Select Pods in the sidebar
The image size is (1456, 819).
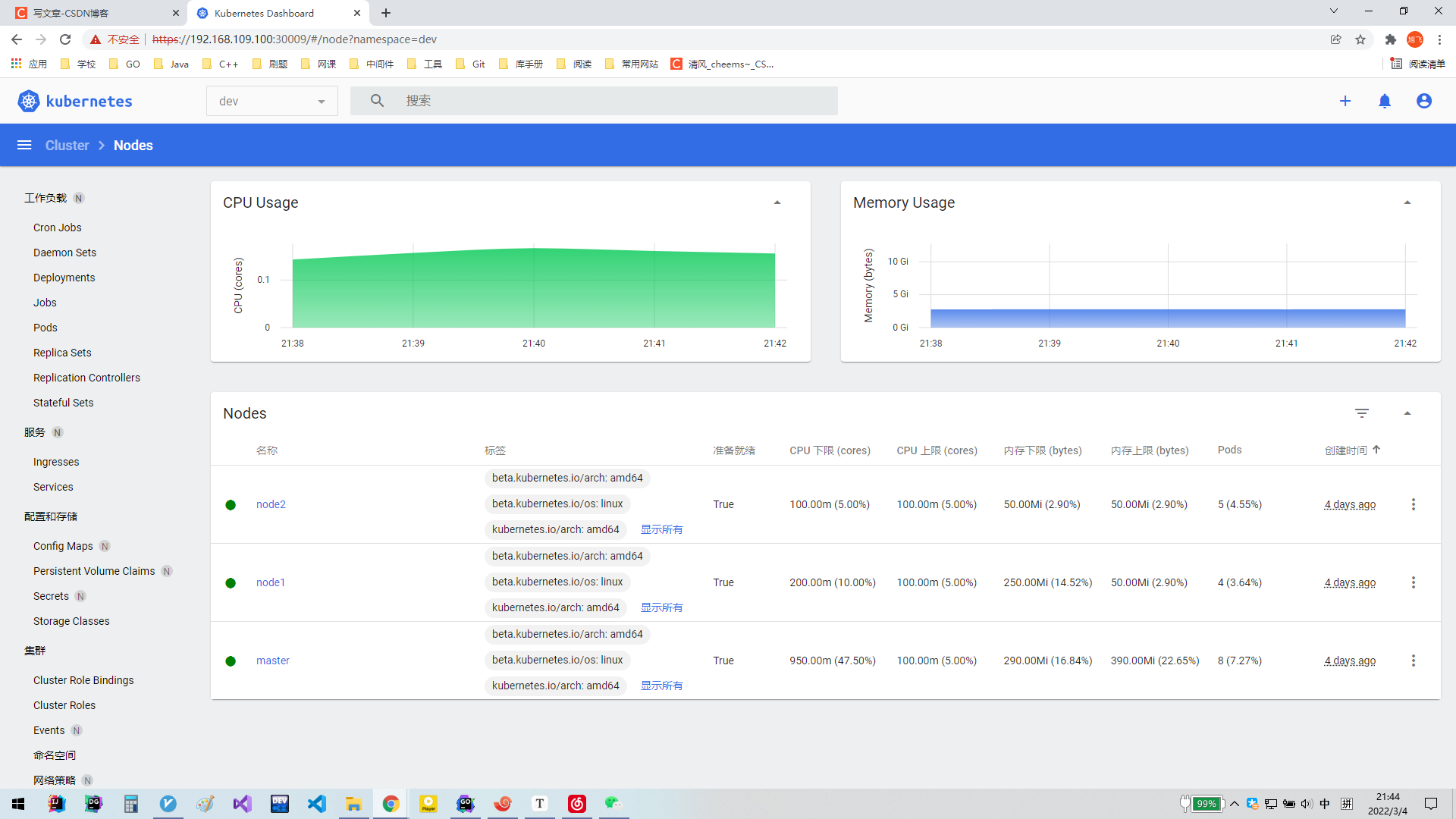pos(45,328)
